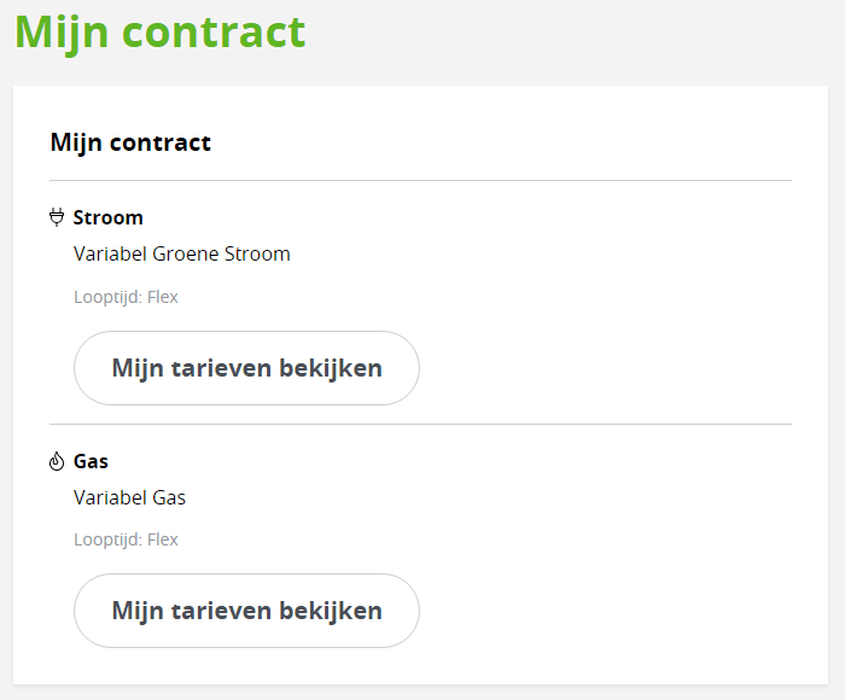Click the Looptijd label in Gas section
Image resolution: width=845 pixels, height=700 pixels.
tap(108, 540)
